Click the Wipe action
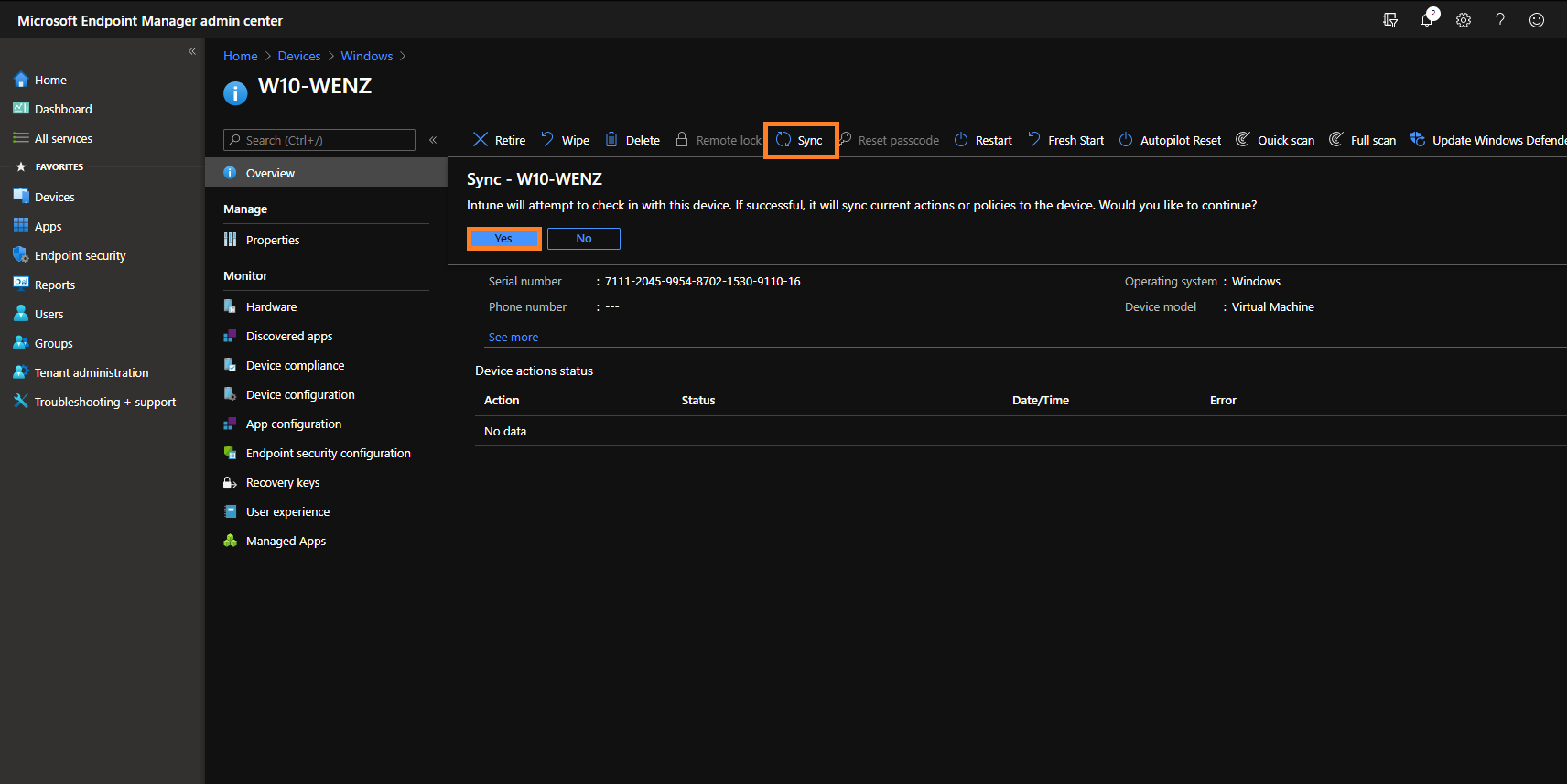The width and height of the screenshot is (1567, 784). click(x=565, y=140)
